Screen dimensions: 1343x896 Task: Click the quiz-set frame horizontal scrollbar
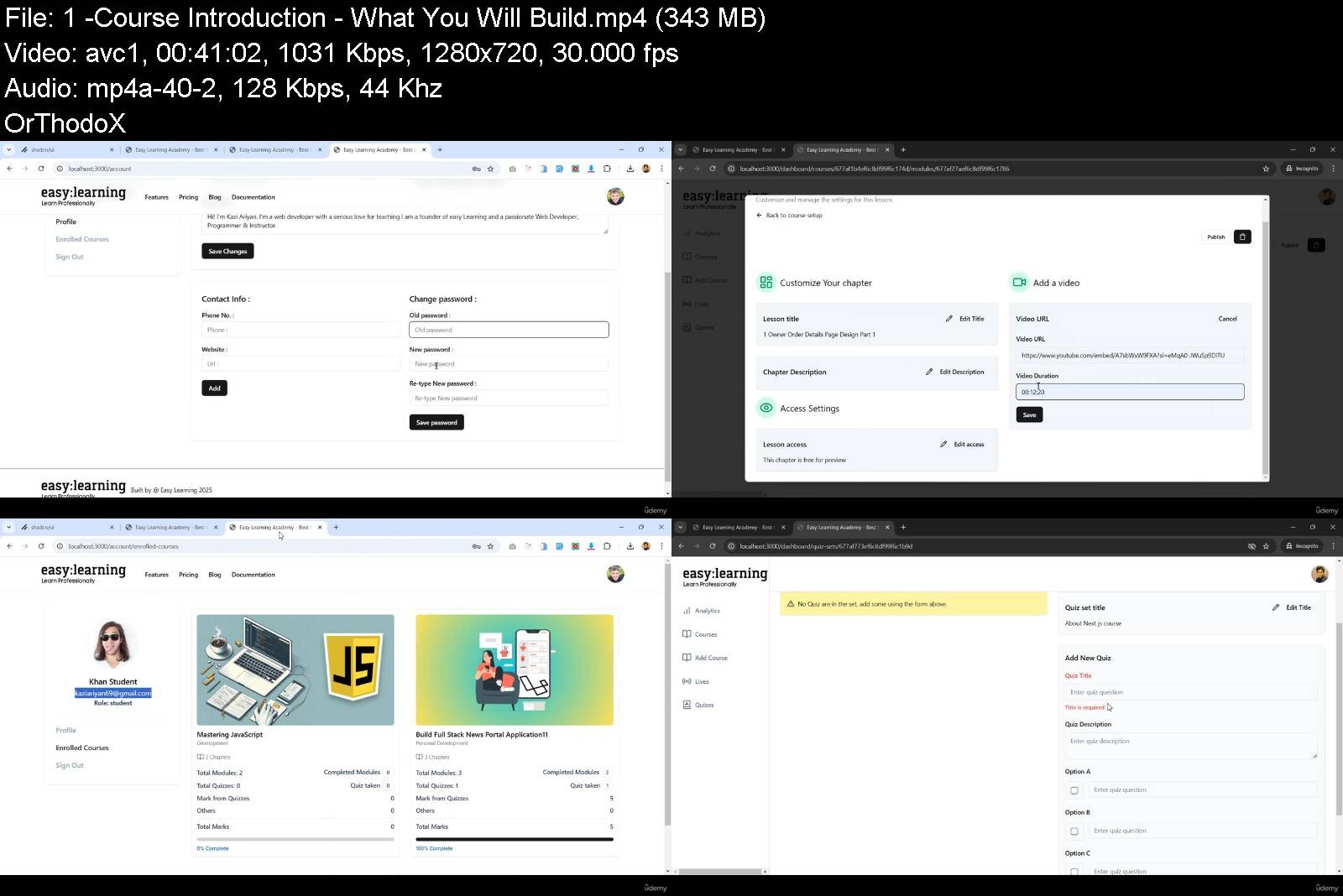pos(720,872)
